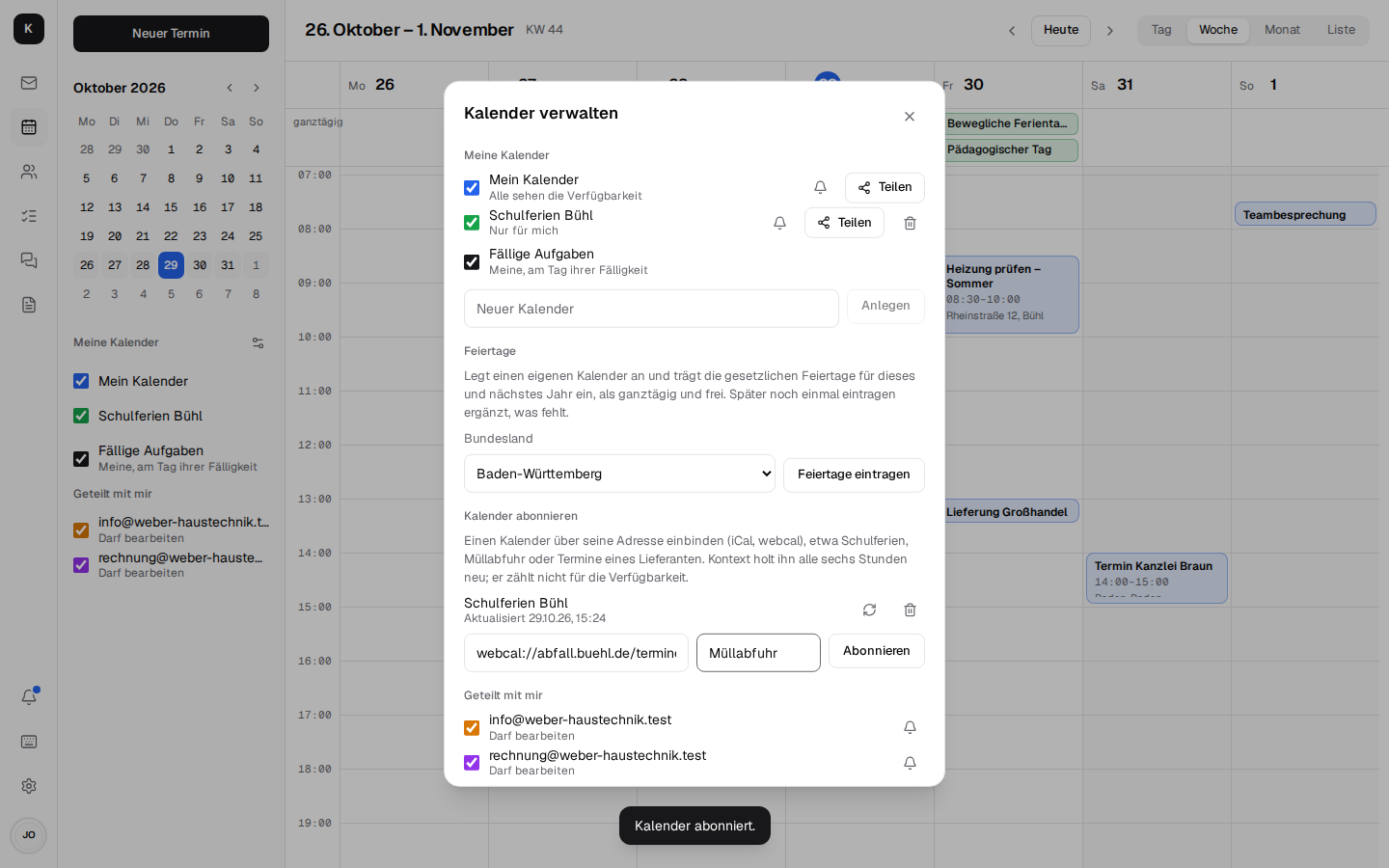Uncheck Mein Kalender in the dialog
This screenshot has width=1389, height=868.
point(472,188)
